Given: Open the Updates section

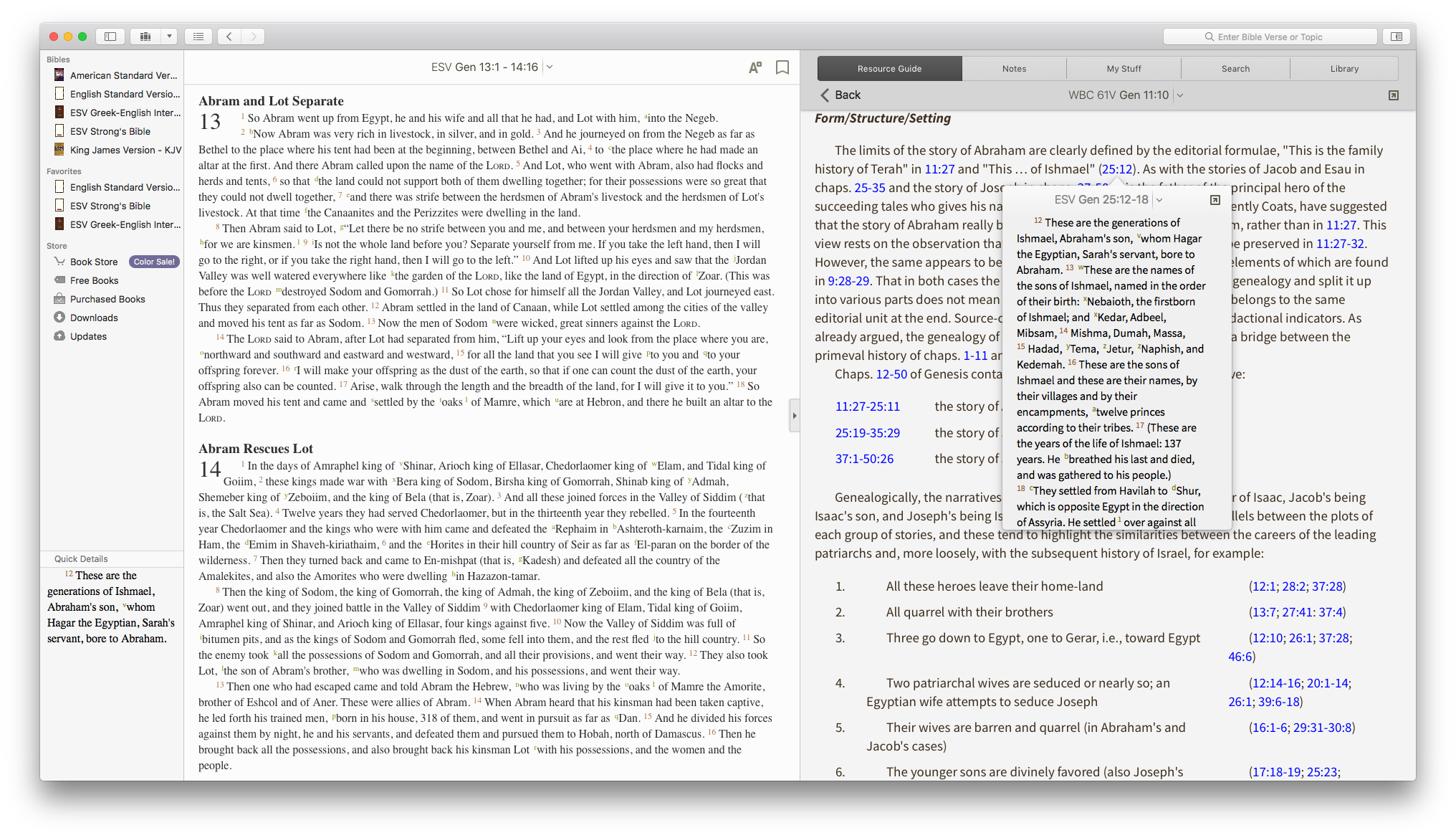Looking at the screenshot, I should [x=88, y=336].
